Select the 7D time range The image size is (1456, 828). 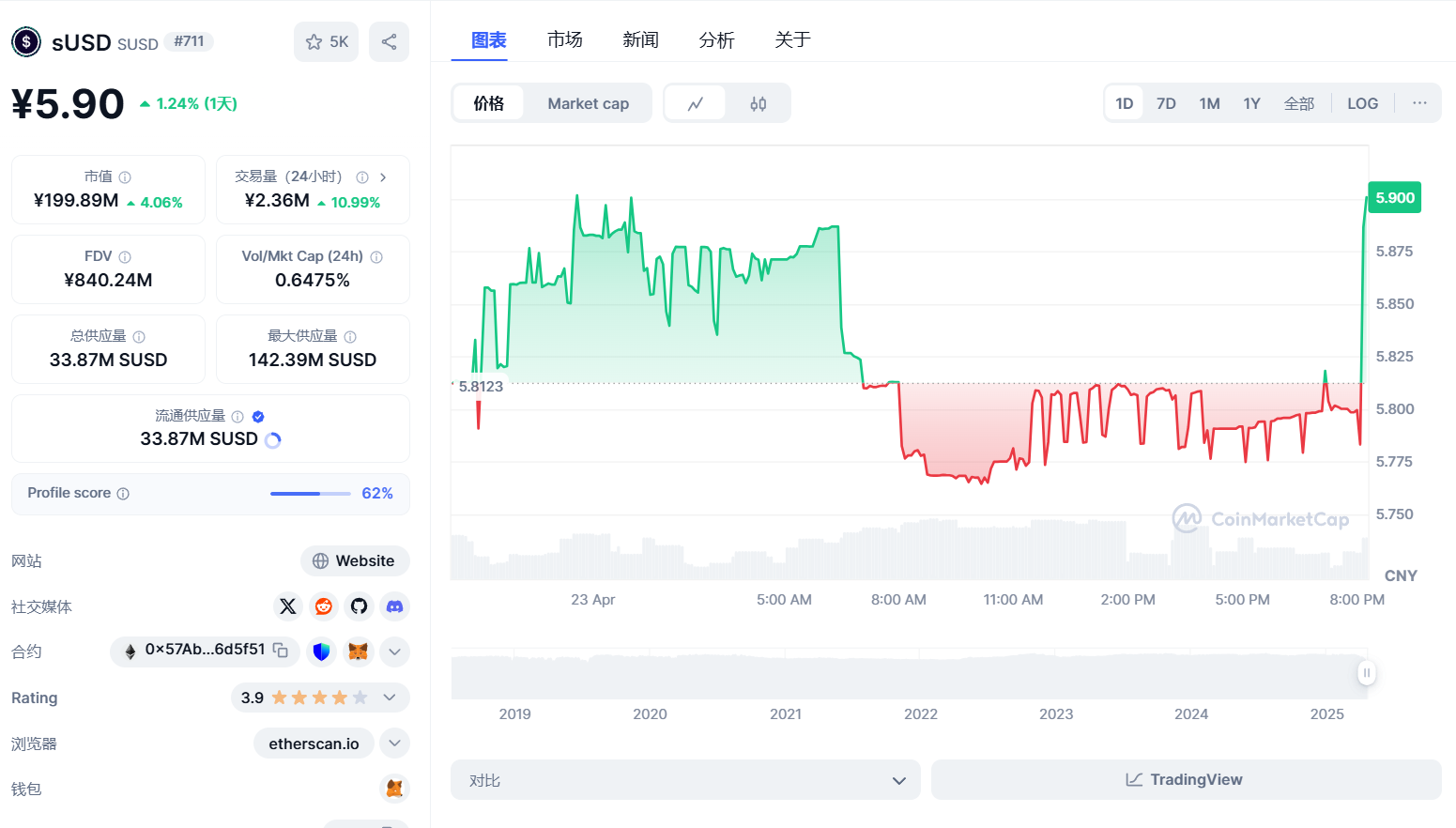click(x=1166, y=103)
